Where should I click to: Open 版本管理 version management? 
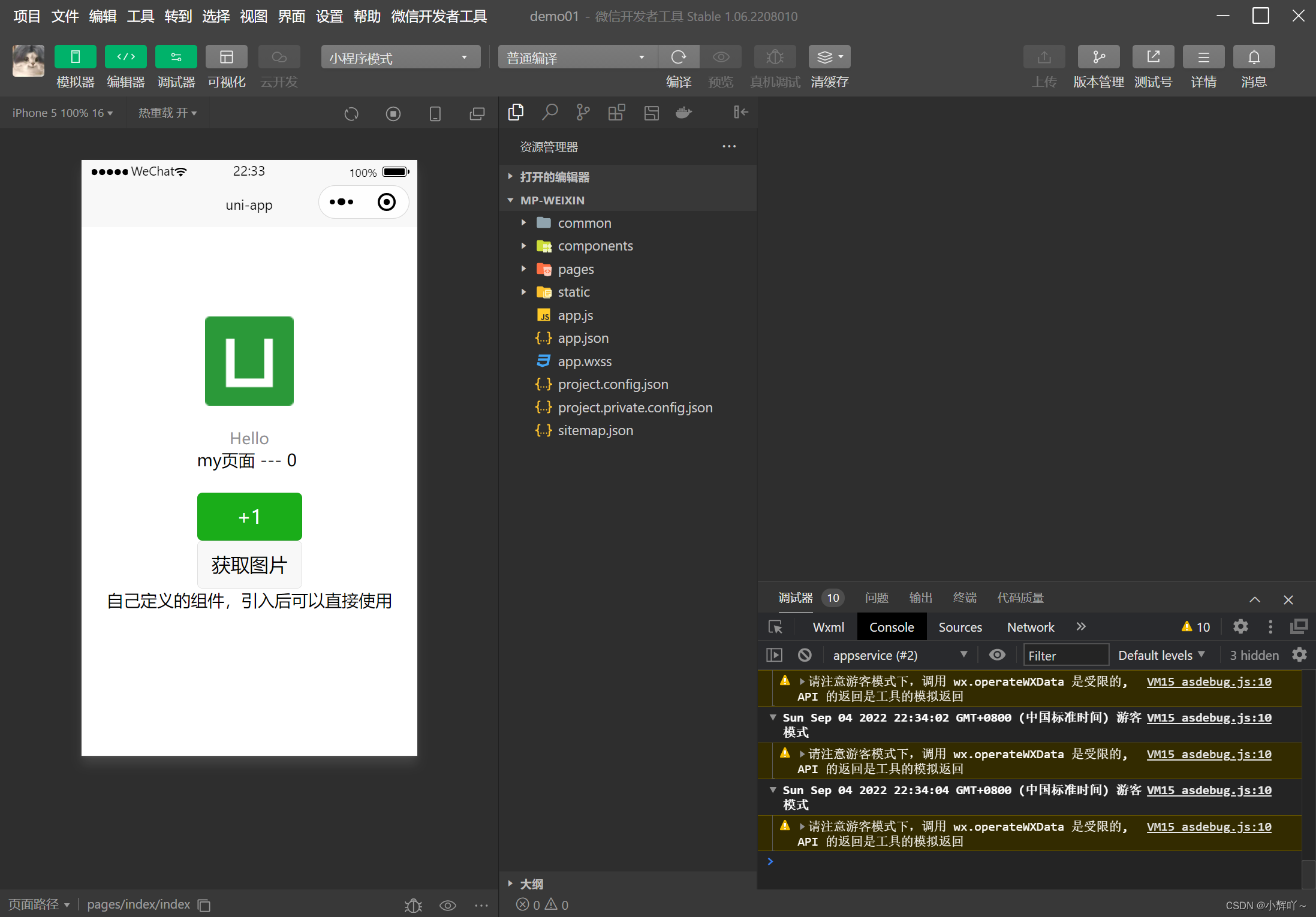[1098, 57]
